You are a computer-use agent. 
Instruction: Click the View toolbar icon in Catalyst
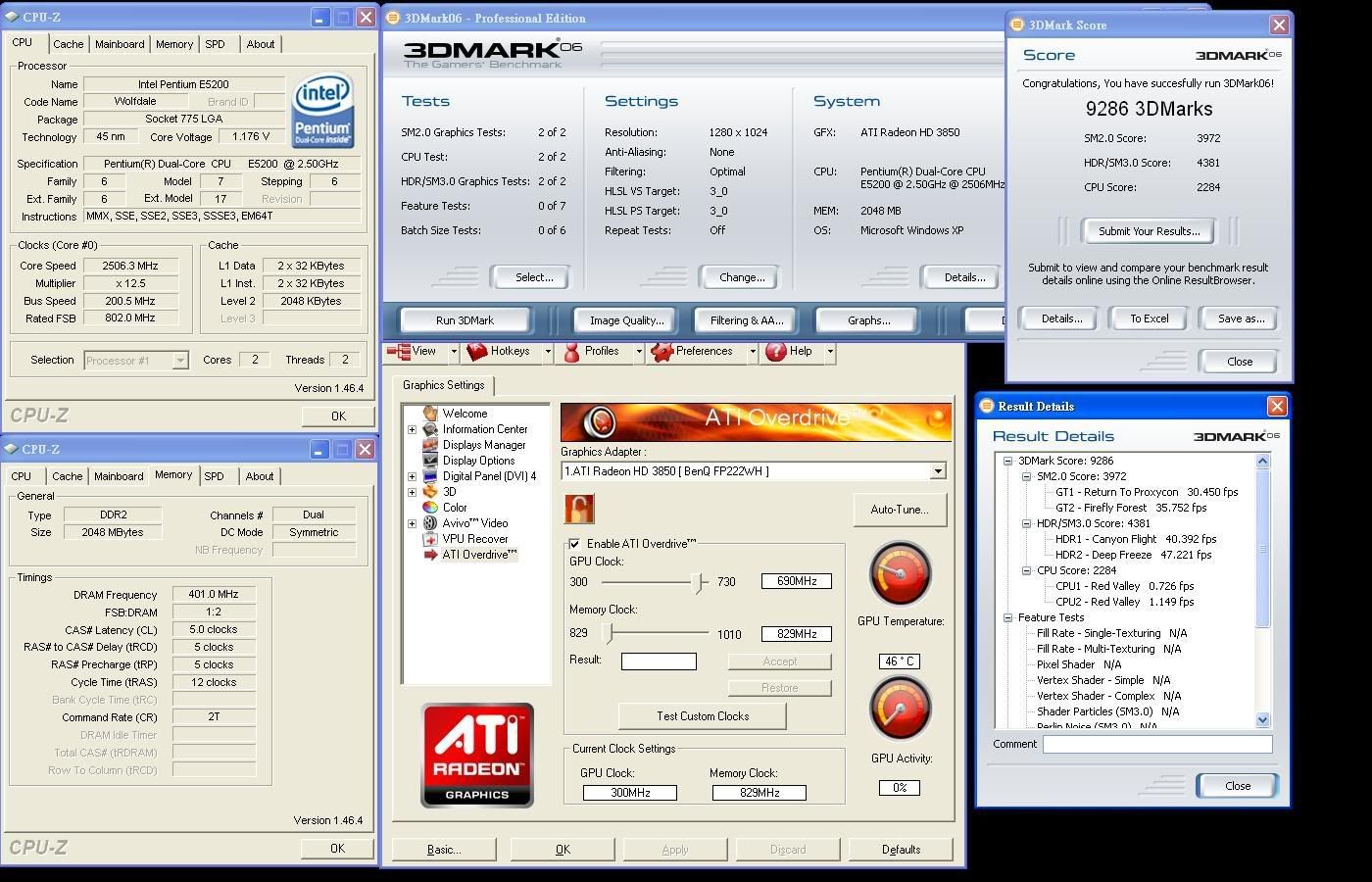399,351
